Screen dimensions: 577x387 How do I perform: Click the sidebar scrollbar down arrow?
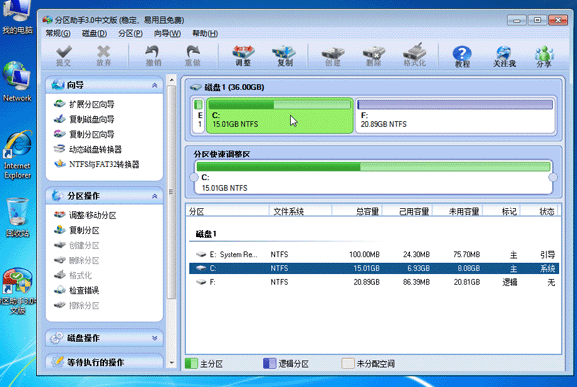(x=171, y=363)
